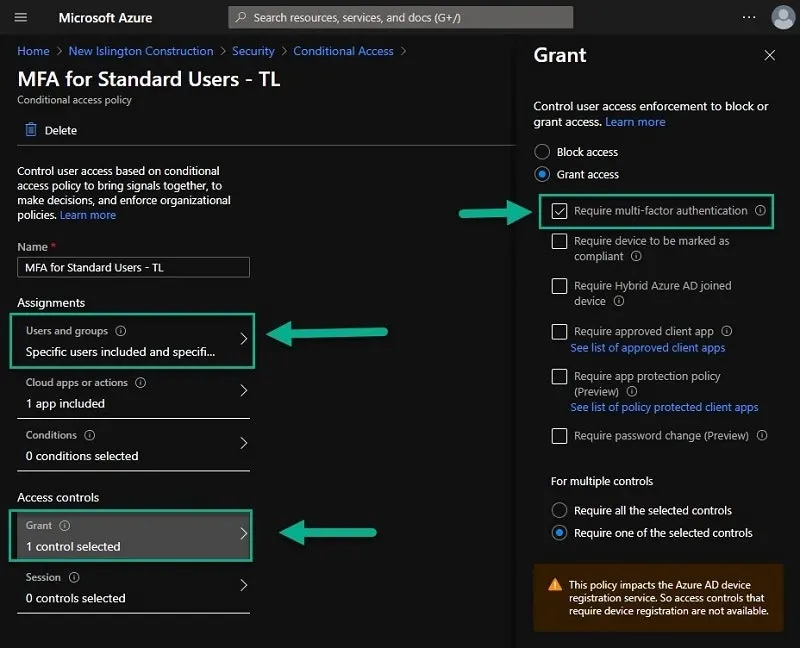This screenshot has width=800, height=648.
Task: Show info icon next to Session
Action: (74, 577)
